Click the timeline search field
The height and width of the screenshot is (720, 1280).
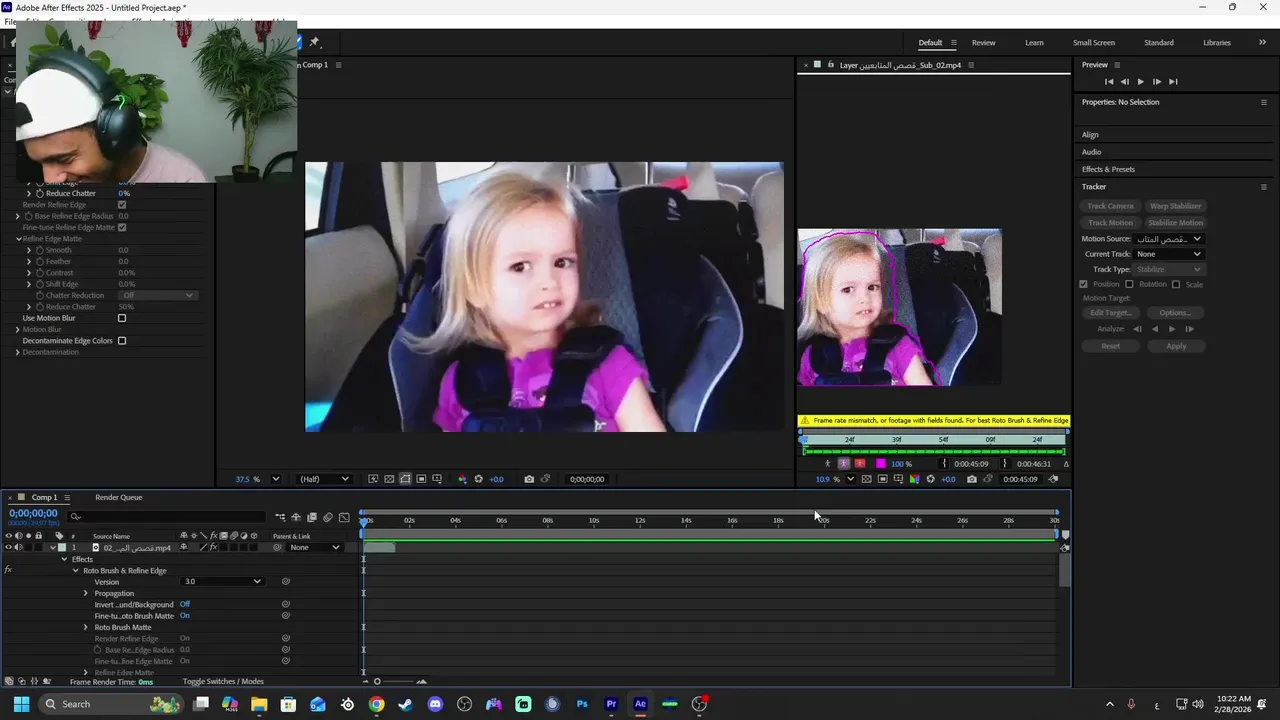(x=167, y=517)
